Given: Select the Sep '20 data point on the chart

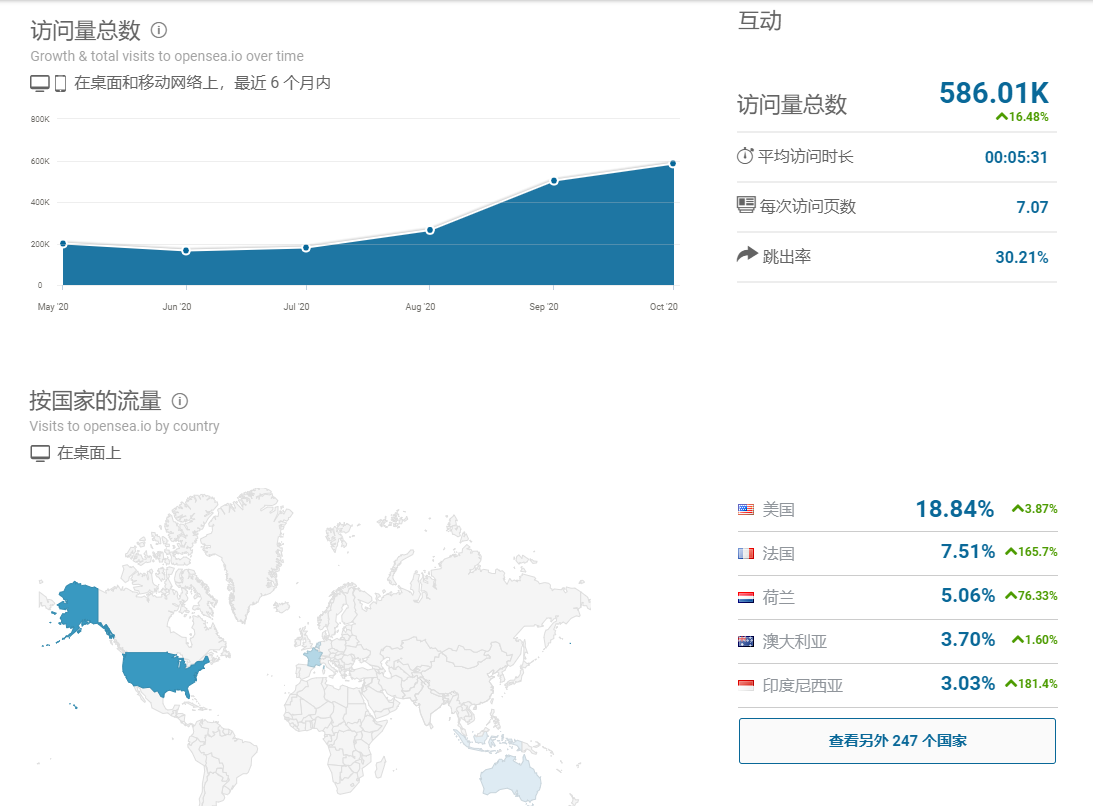Looking at the screenshot, I should point(554,181).
